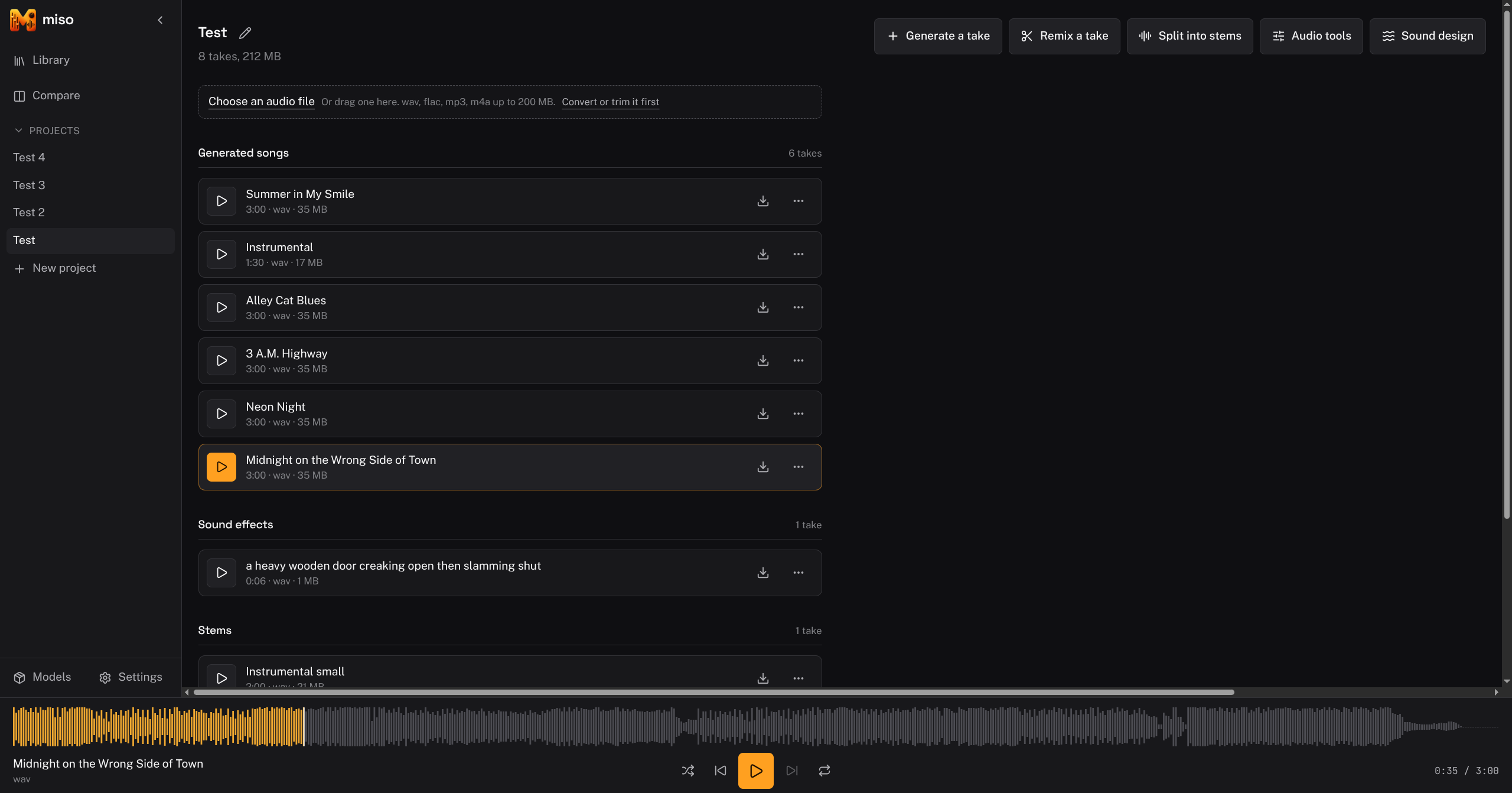Toggle repeat in the player bar
The image size is (1512, 793).
[825, 771]
